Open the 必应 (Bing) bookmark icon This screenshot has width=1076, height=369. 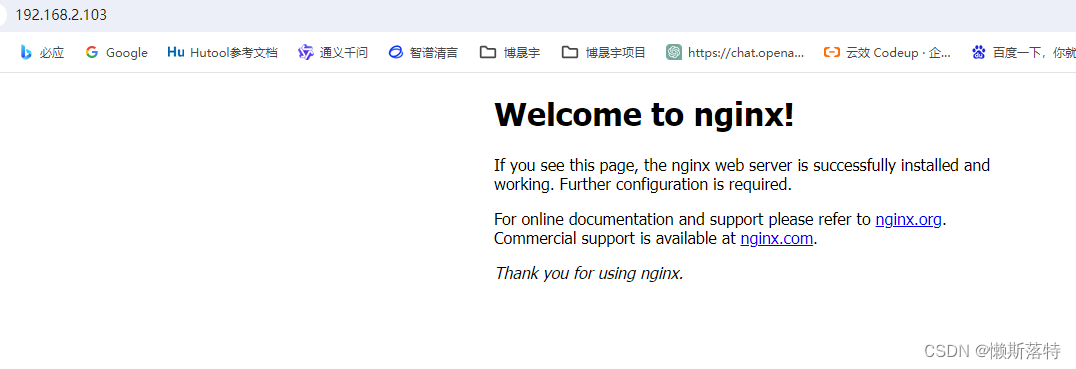coord(25,52)
